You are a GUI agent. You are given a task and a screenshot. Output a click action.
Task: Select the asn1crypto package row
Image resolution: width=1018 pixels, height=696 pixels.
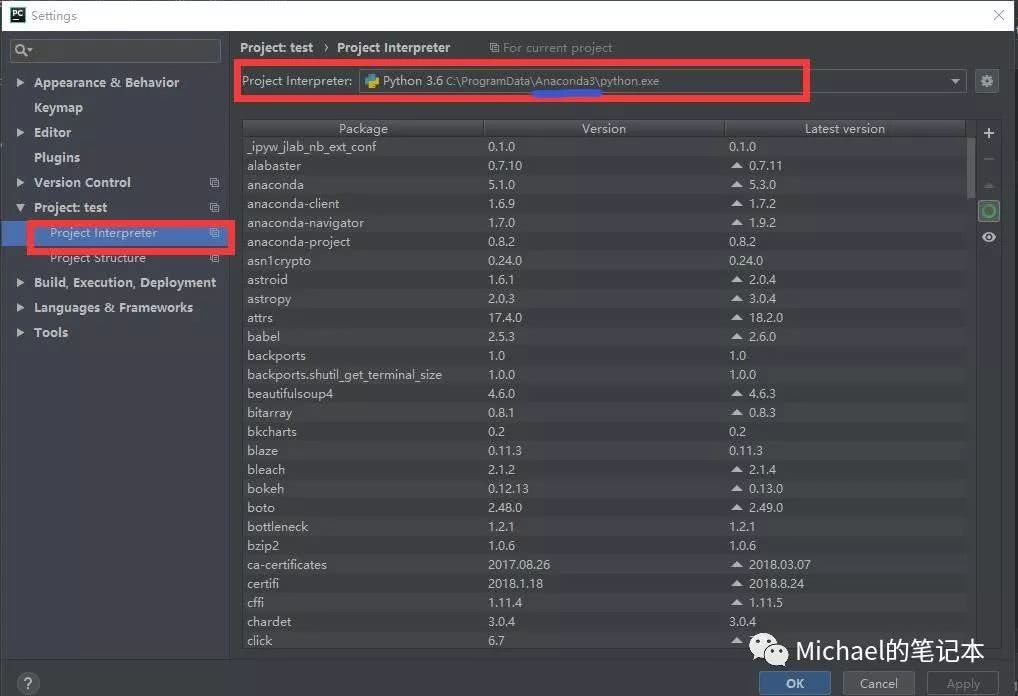click(x=604, y=260)
